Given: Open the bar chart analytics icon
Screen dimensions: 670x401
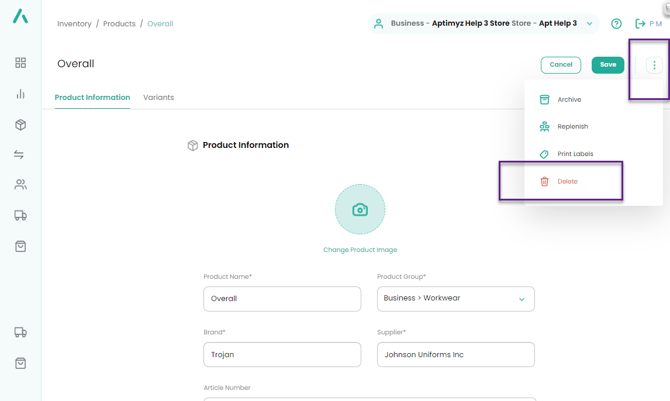Looking at the screenshot, I should [x=20, y=94].
